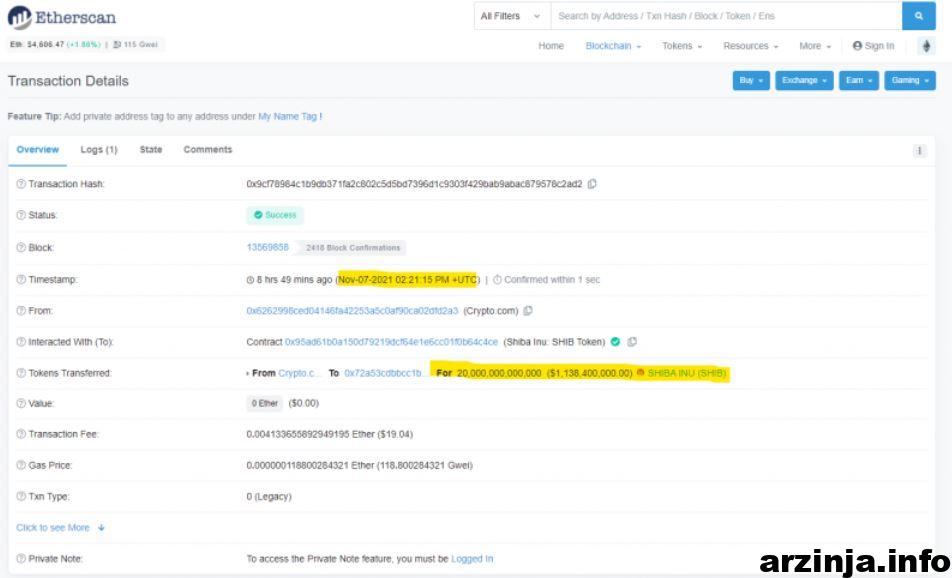Select the transaction hash 0x9cf78984 text
The image size is (952, 578).
pos(414,184)
